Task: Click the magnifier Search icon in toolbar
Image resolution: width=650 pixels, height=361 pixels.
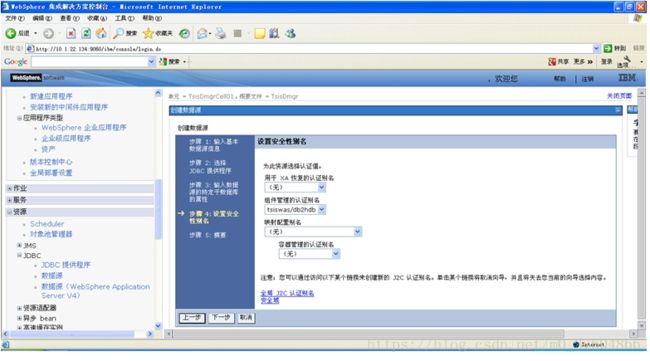Action: [119, 33]
